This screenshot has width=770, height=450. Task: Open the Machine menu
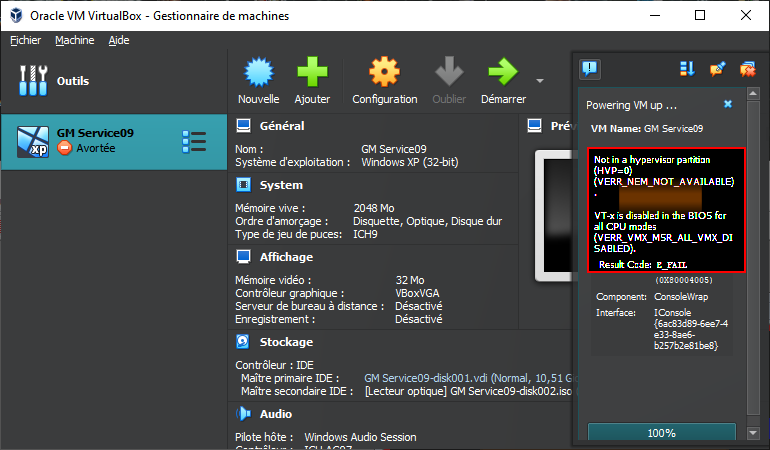click(x=75, y=40)
